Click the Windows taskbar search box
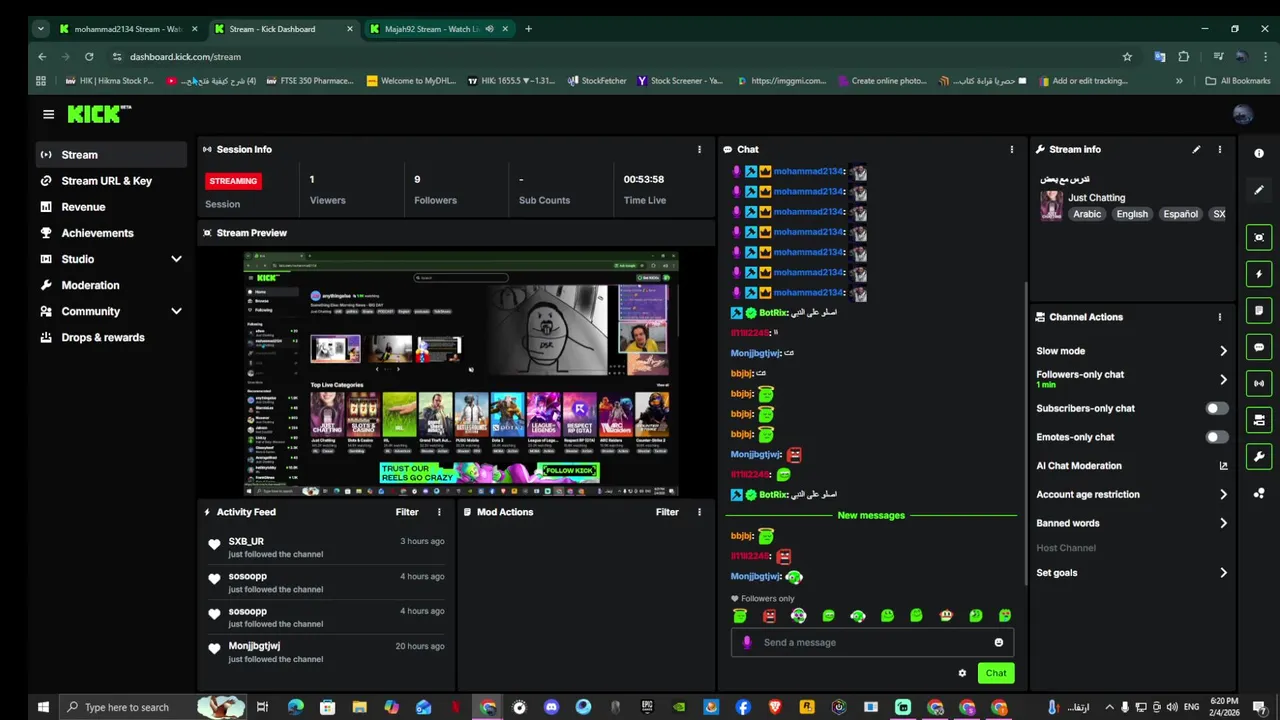 [152, 707]
